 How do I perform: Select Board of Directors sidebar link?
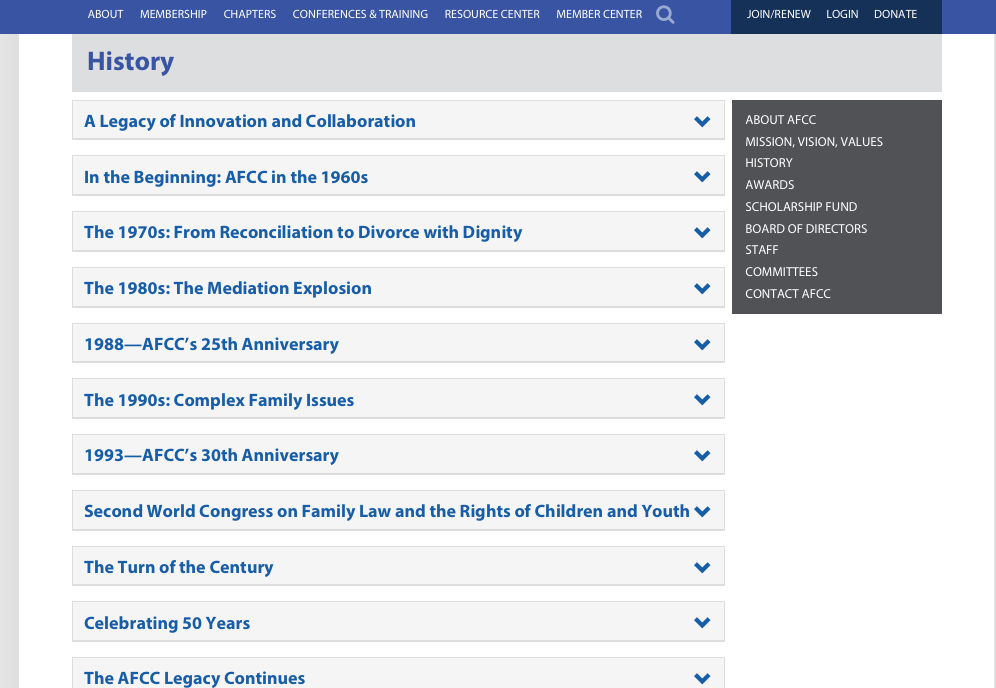[x=806, y=229]
